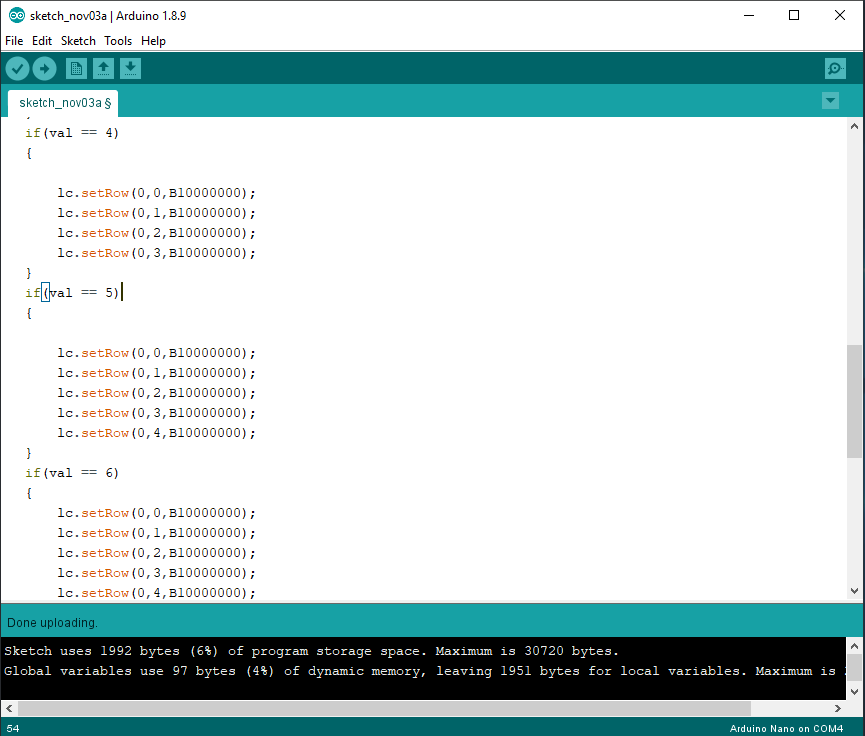
Task: Open the Sketch menu
Action: (x=78, y=41)
